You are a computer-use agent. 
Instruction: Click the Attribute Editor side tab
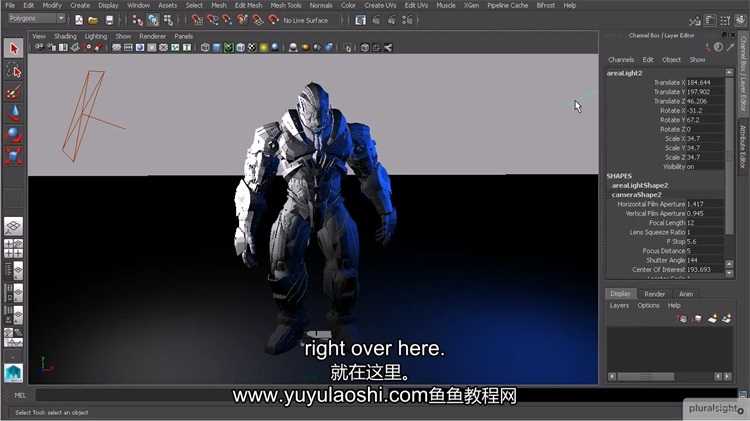click(743, 146)
